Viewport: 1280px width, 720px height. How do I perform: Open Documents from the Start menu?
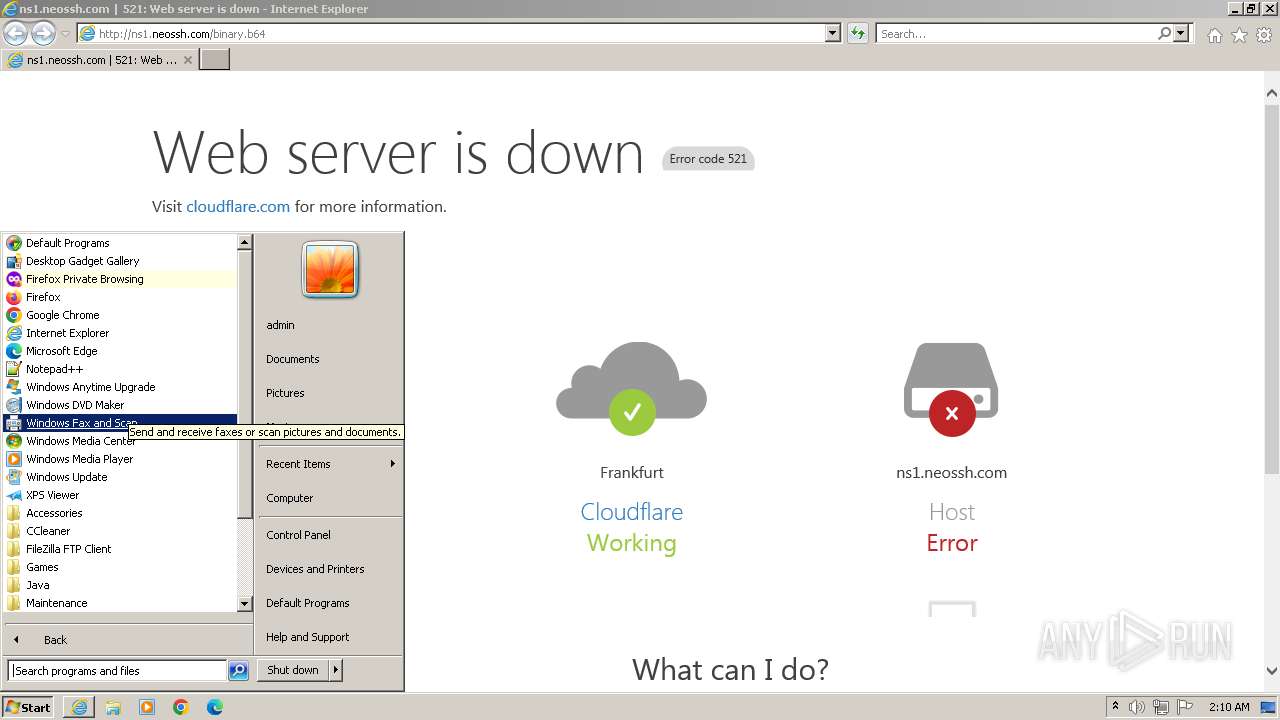[330, 359]
